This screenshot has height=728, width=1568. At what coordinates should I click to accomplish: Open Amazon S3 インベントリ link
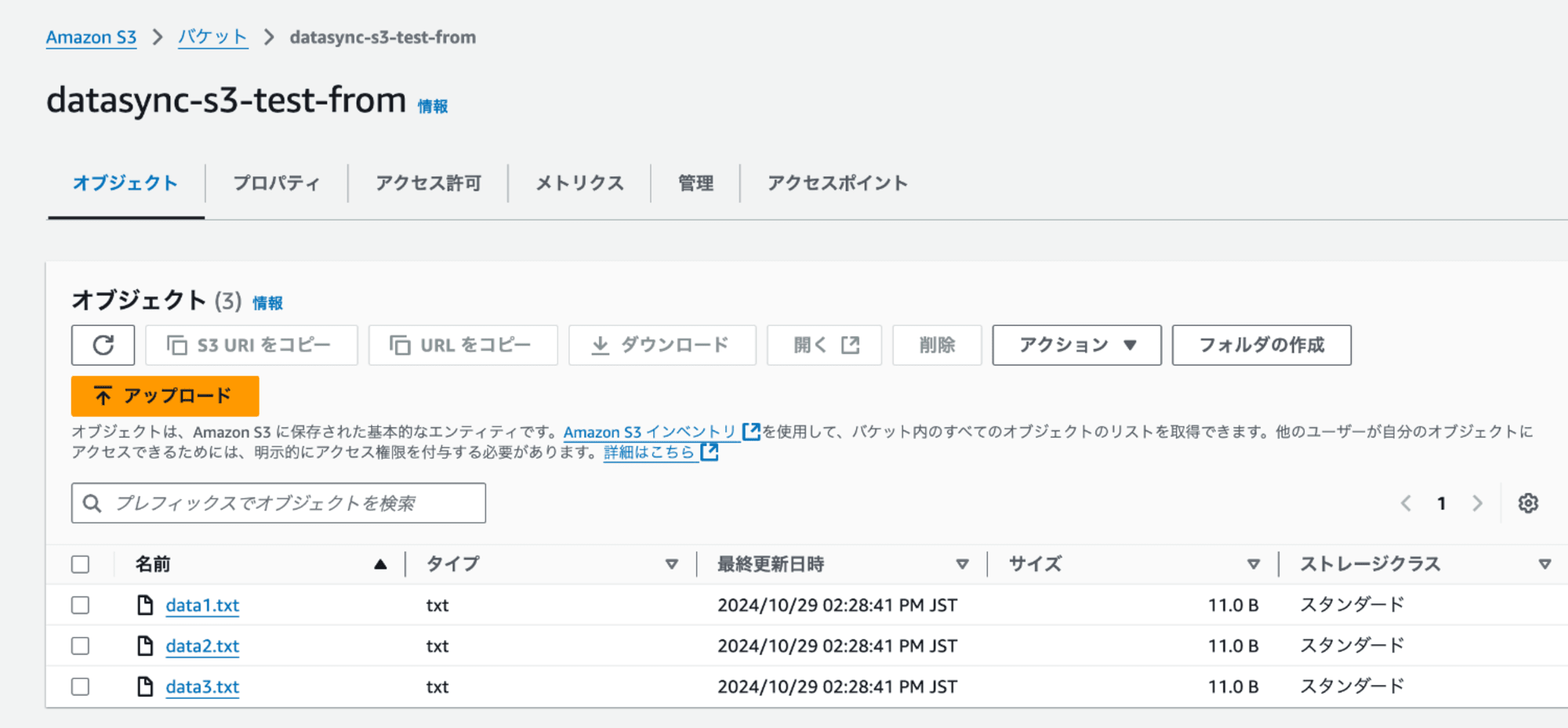650,432
